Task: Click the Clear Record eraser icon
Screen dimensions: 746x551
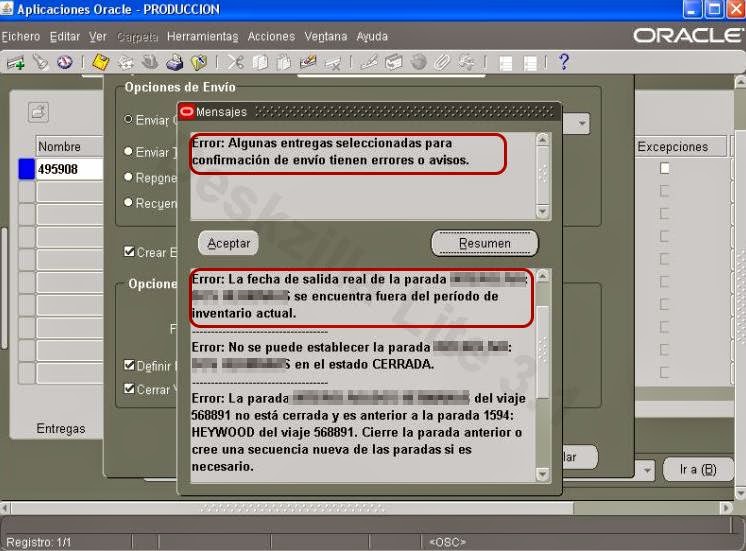Action: [308, 62]
